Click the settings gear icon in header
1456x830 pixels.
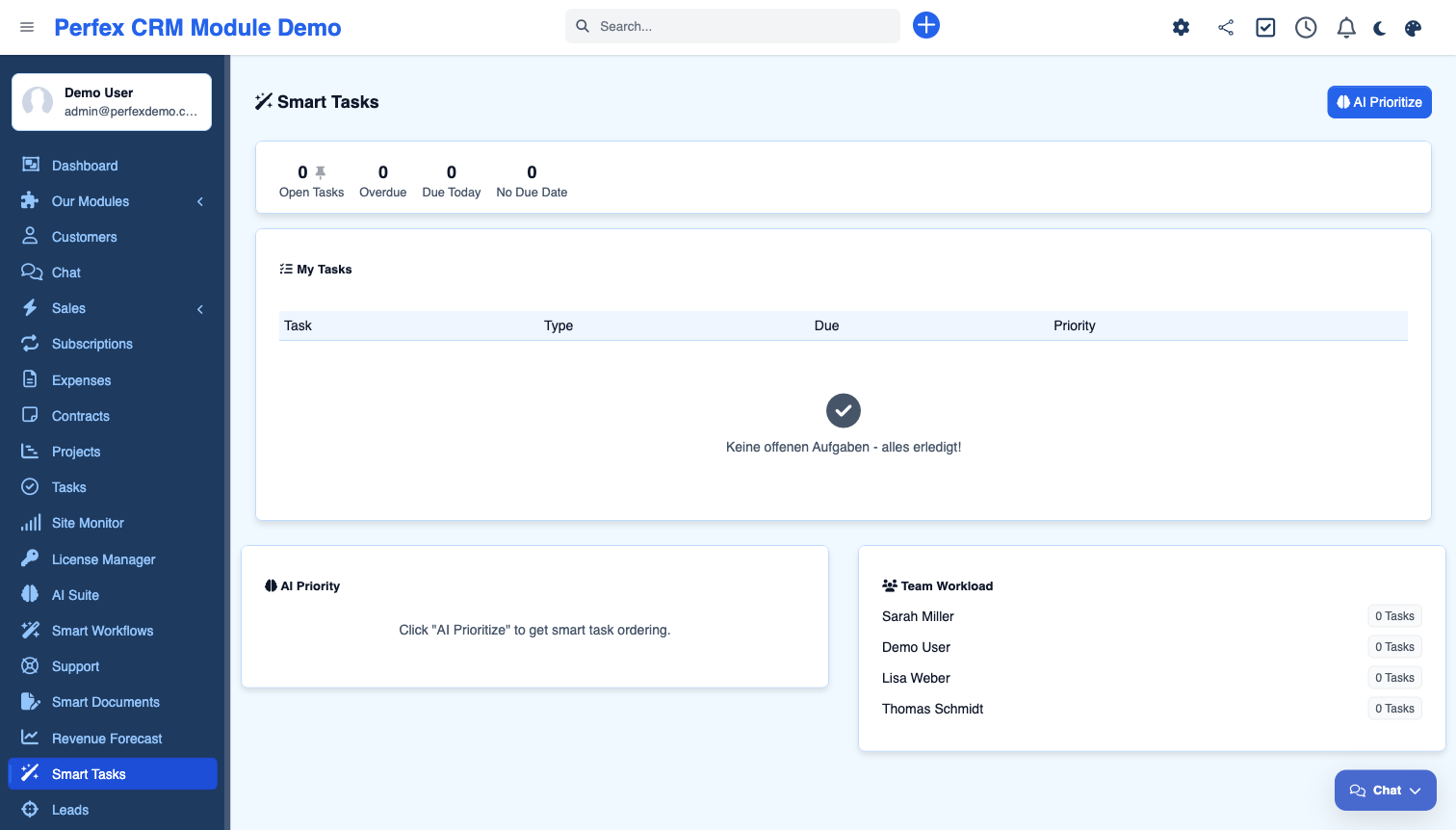(1181, 28)
